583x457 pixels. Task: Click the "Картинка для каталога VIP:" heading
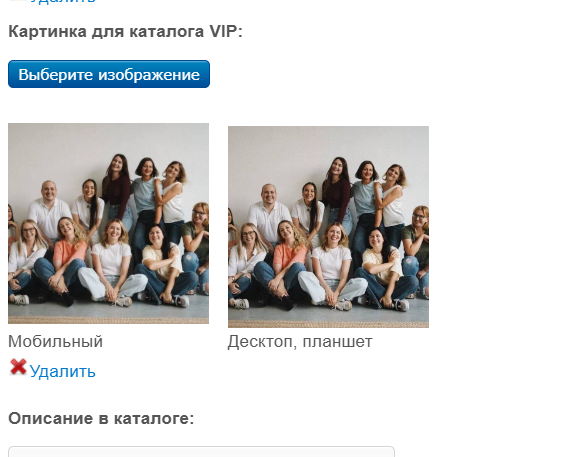coord(125,31)
